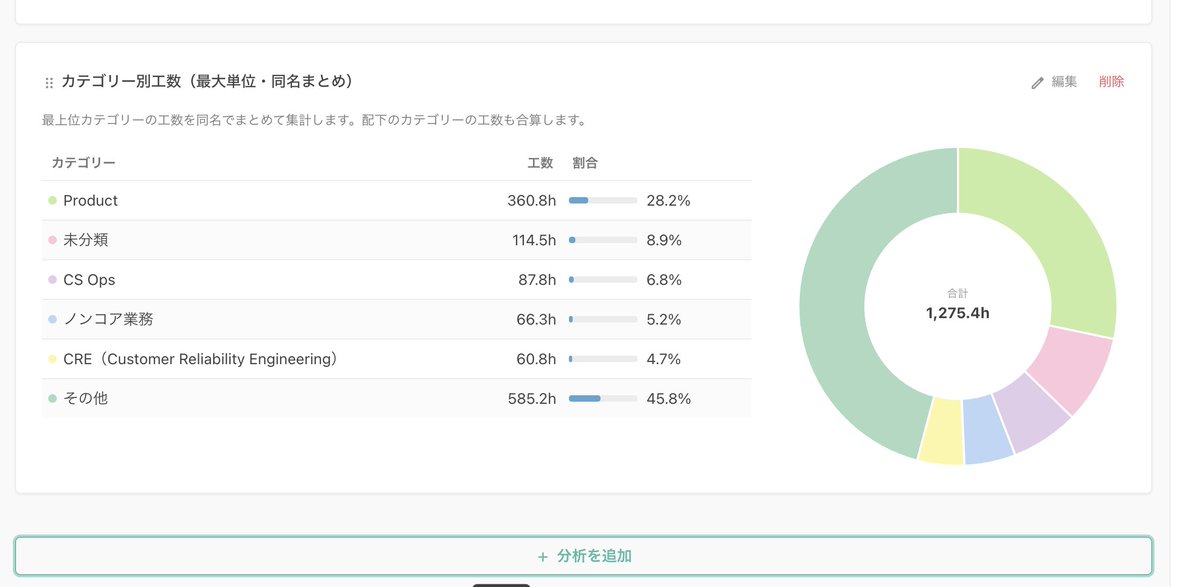The image size is (1200, 587).
Task: Click the 分析を追加 button
Action: coord(583,556)
